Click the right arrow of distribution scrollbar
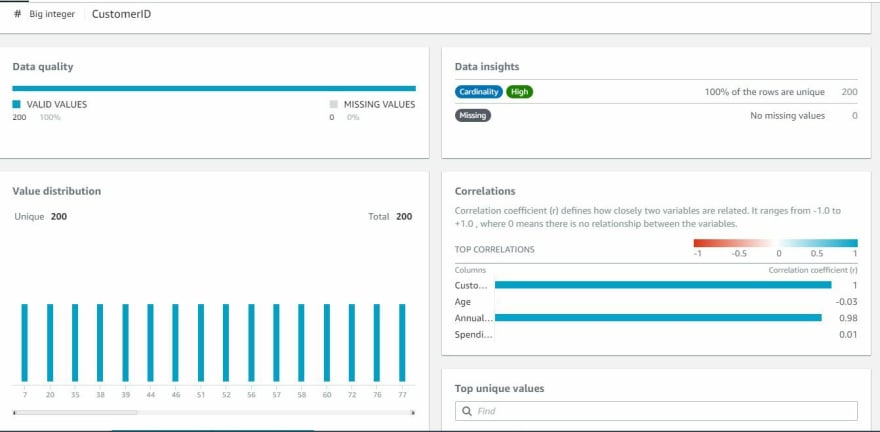 point(413,413)
